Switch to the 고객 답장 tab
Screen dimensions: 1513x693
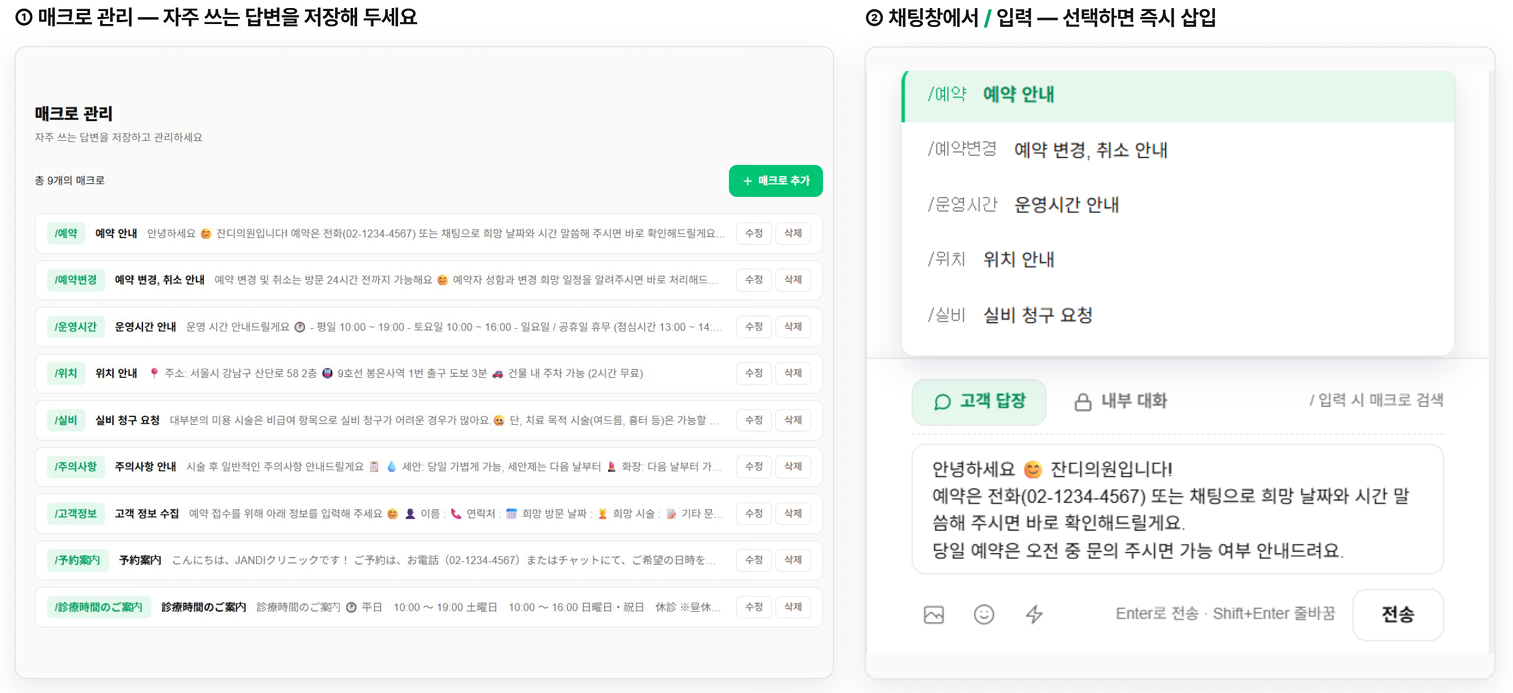(979, 402)
